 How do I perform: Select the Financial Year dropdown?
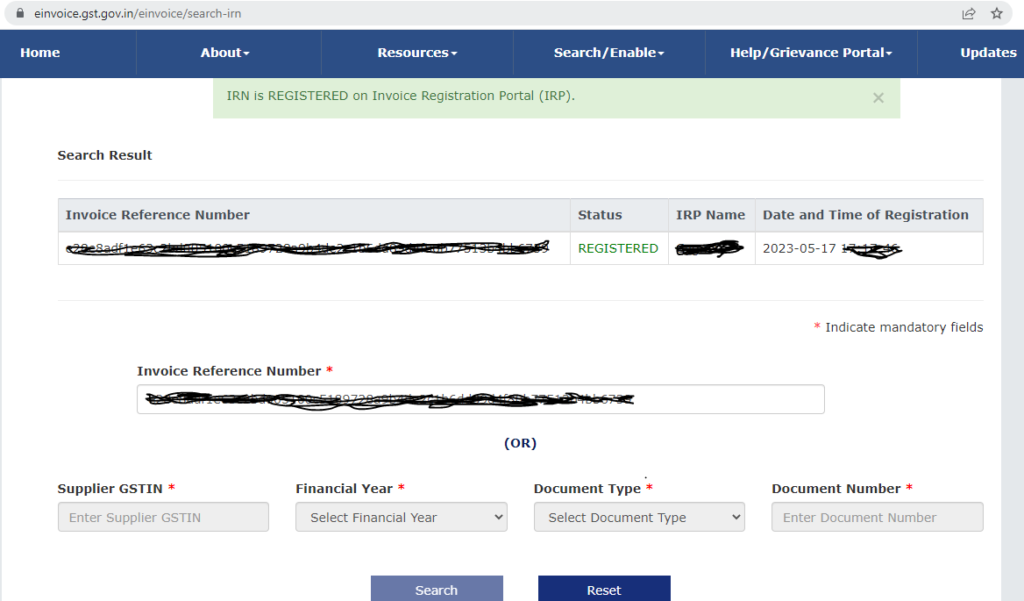tap(401, 517)
